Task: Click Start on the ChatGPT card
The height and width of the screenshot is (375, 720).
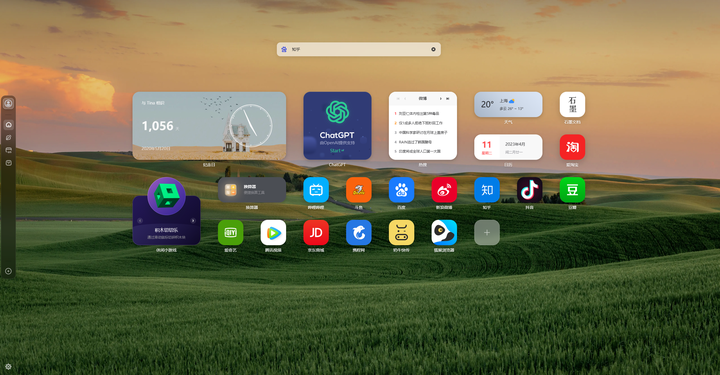Action: 337,151
